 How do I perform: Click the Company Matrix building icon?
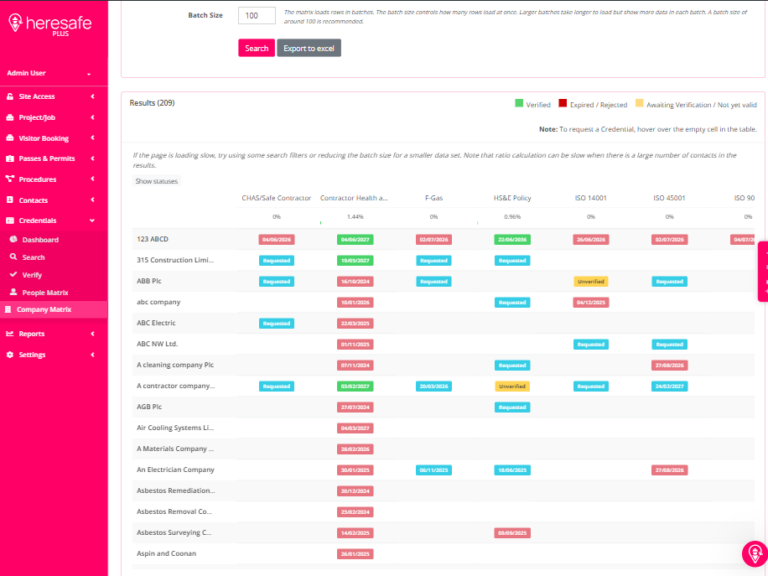tap(8, 310)
